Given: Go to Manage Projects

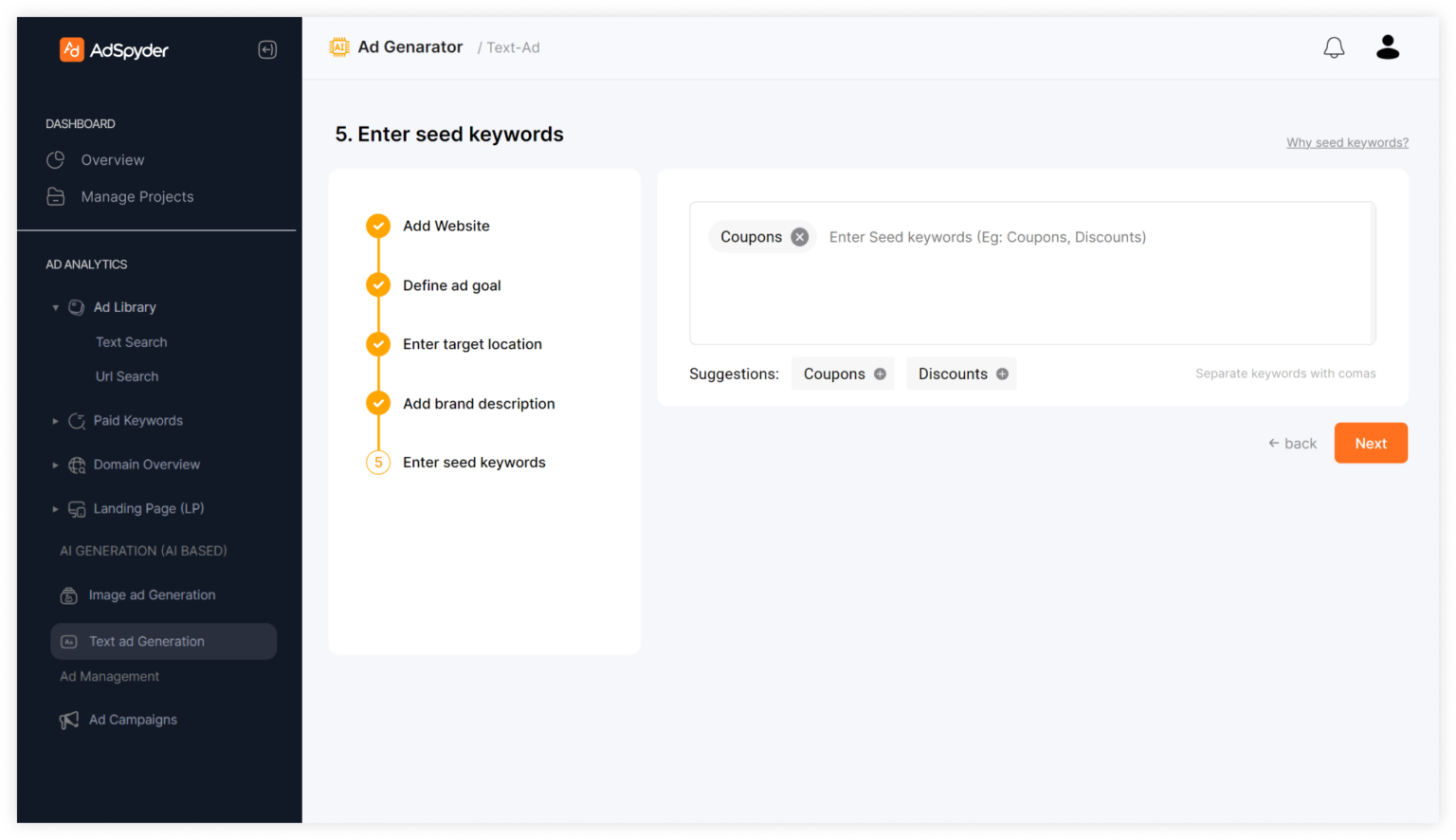Looking at the screenshot, I should point(136,197).
